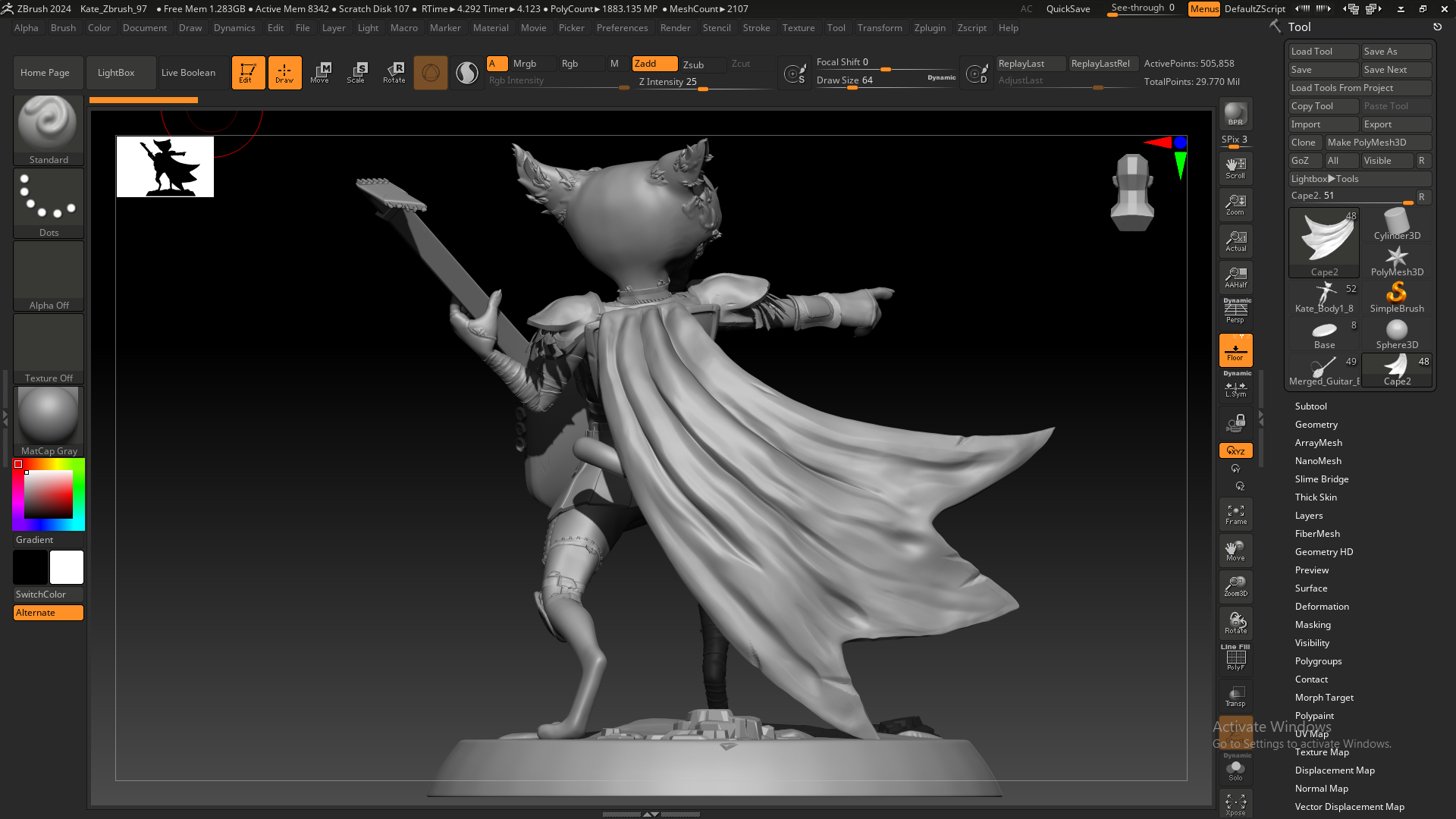Click the Move view icon
Screen dimensions: 1456x819
(1235, 551)
